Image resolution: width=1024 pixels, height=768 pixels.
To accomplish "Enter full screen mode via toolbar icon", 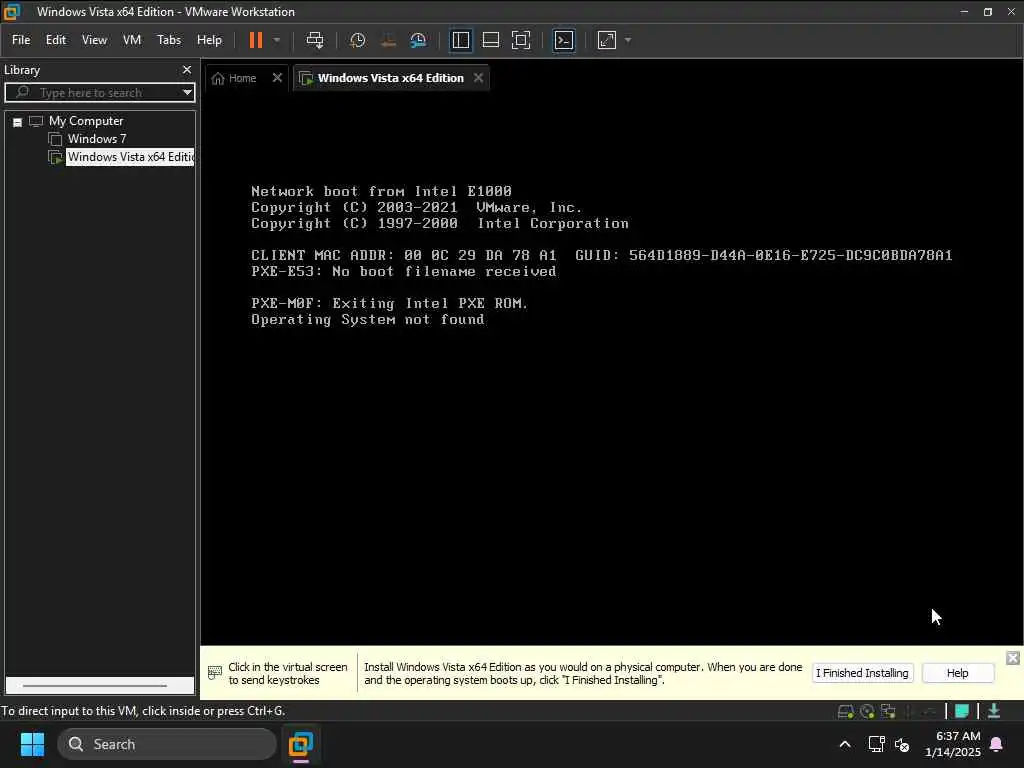I will pyautogui.click(x=521, y=40).
